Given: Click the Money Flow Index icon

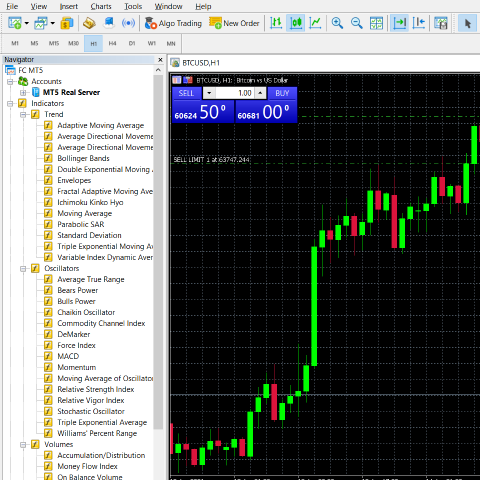Looking at the screenshot, I should pos(48,466).
